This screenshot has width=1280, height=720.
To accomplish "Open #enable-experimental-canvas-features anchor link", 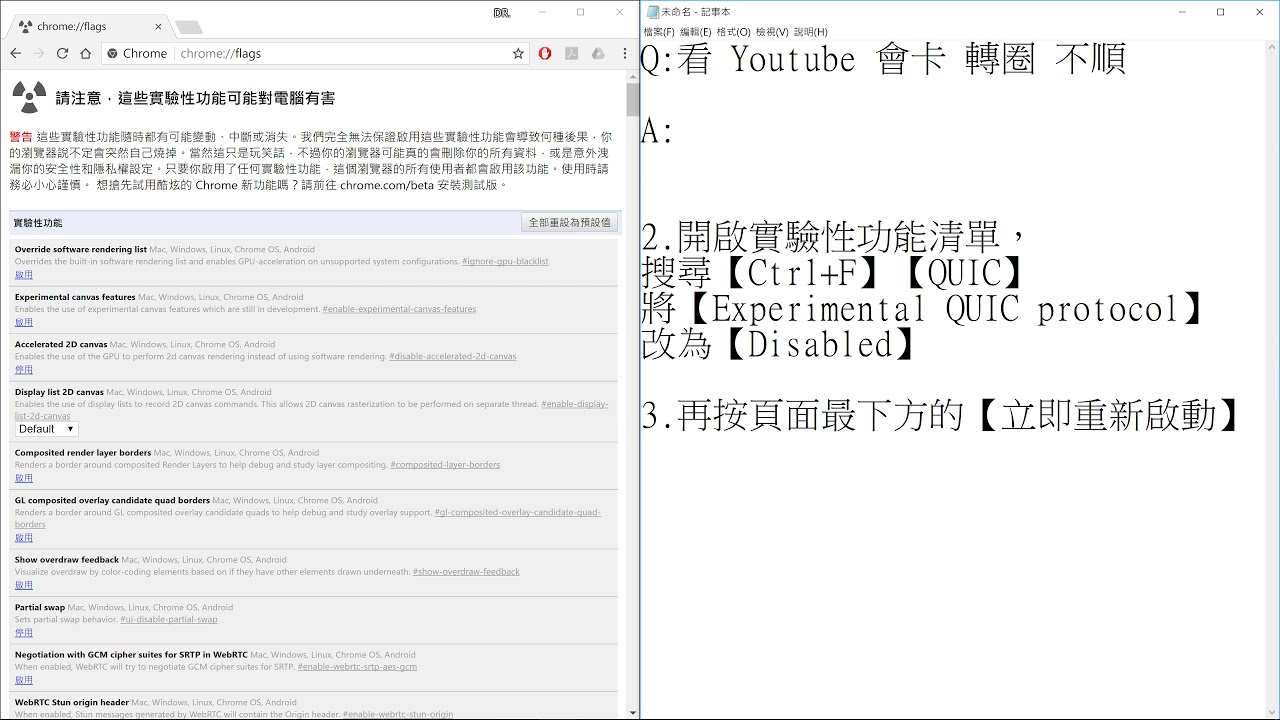I will click(x=399, y=309).
